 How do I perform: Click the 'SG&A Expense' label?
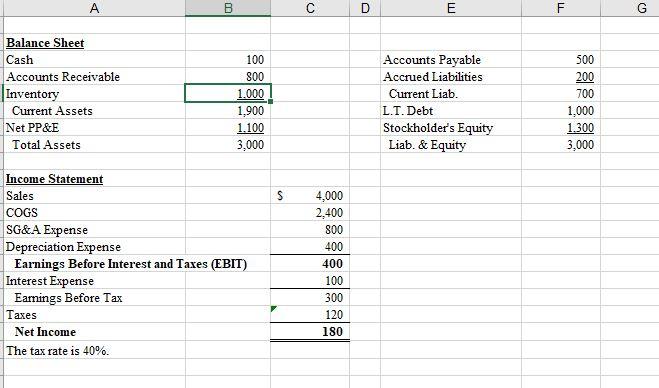coord(47,230)
